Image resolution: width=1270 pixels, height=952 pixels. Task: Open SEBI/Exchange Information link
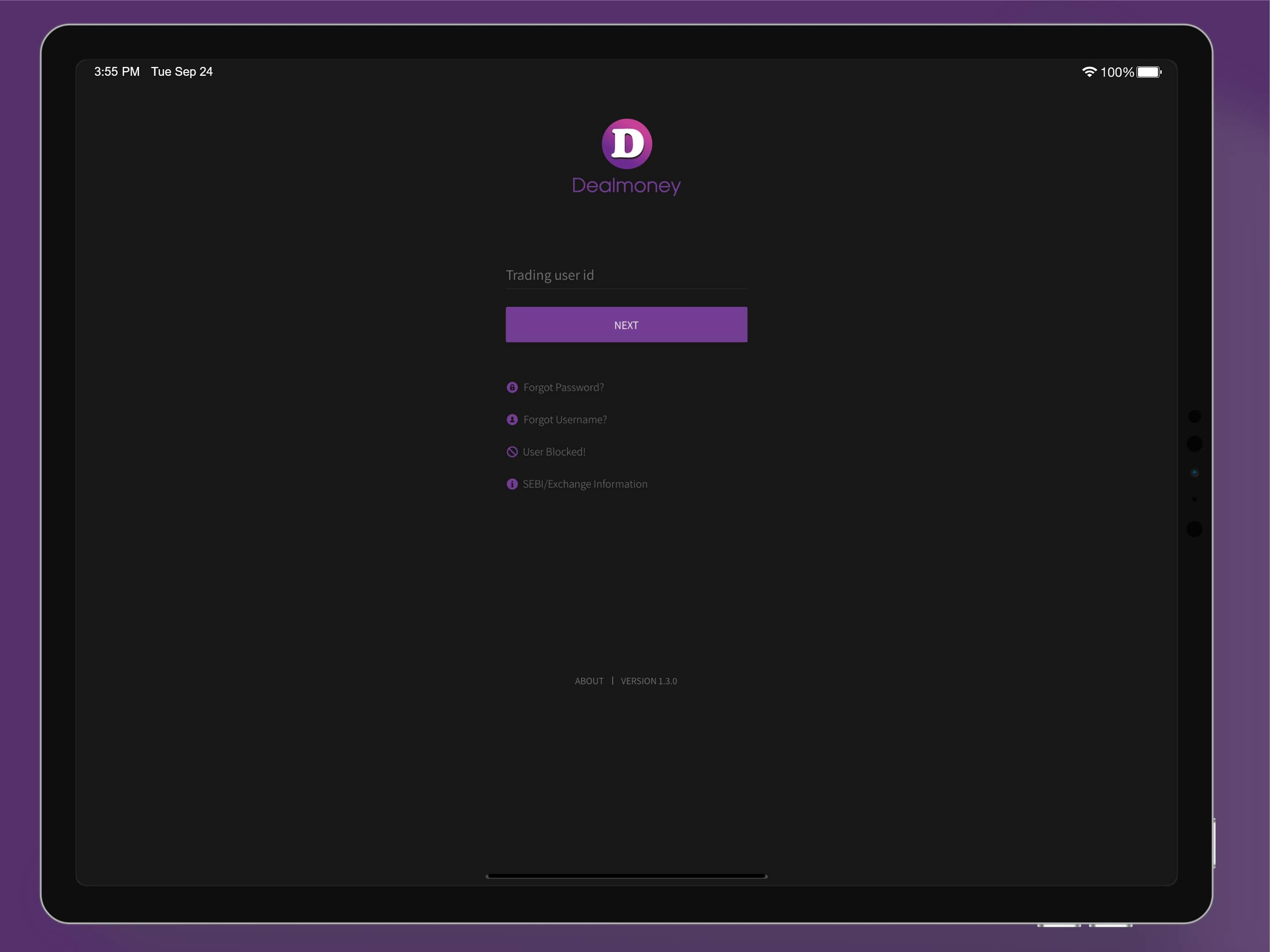pos(585,484)
